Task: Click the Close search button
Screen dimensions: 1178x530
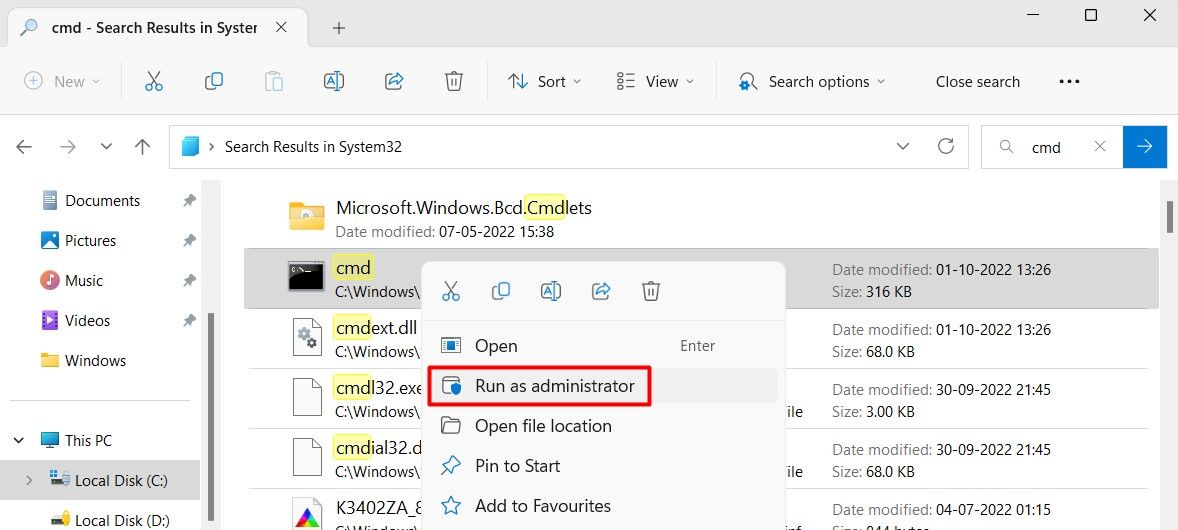Action: (x=978, y=82)
